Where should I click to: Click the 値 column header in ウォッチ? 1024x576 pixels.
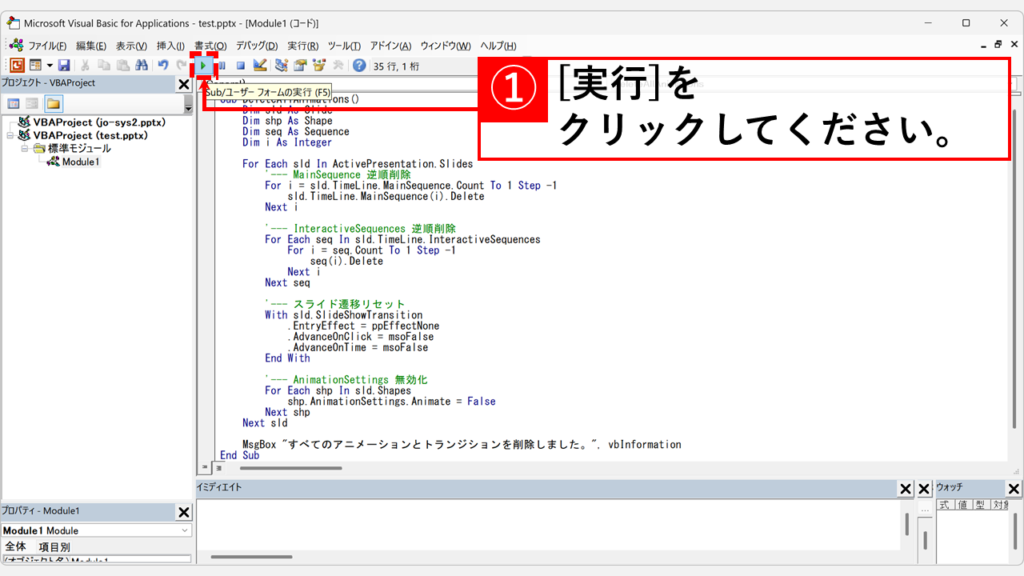[962, 505]
